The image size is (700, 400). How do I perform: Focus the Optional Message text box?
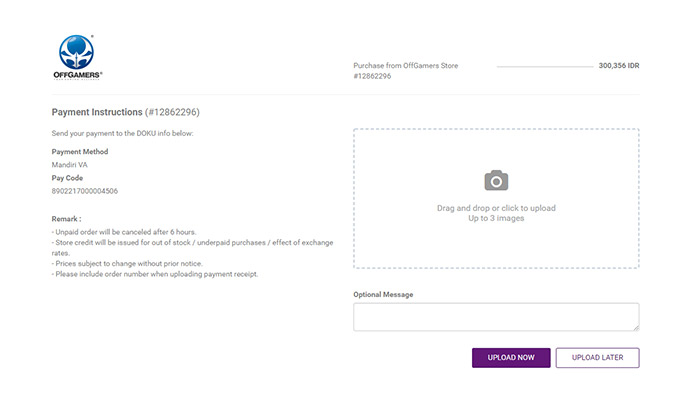[x=496, y=317]
